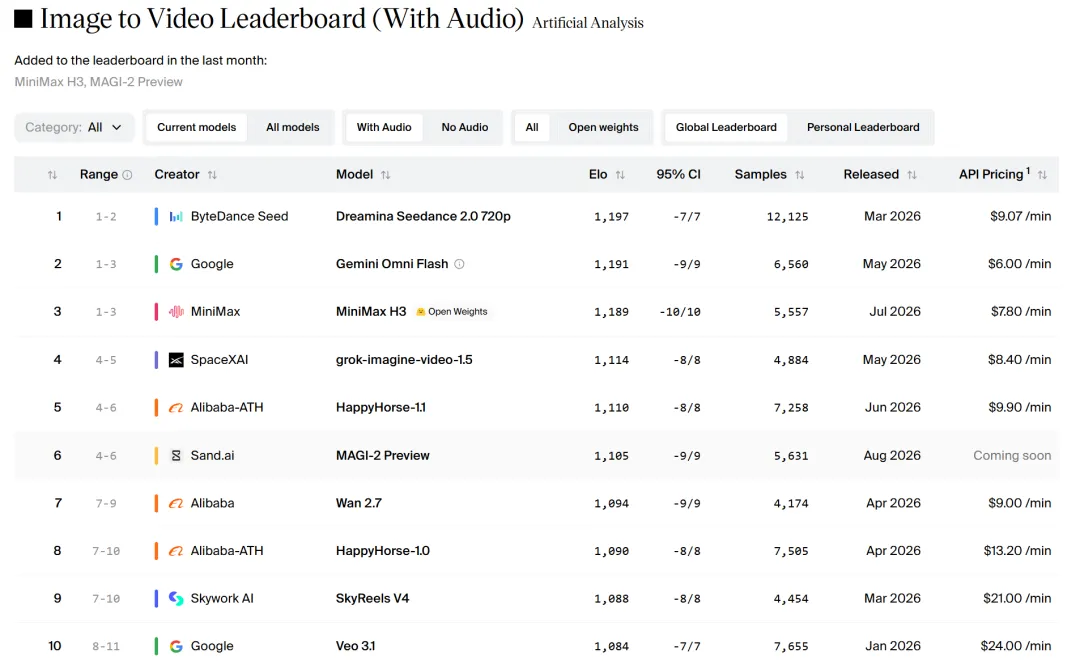The height and width of the screenshot is (661, 1080).
Task: Click the 95% CI column header
Action: tap(678, 175)
